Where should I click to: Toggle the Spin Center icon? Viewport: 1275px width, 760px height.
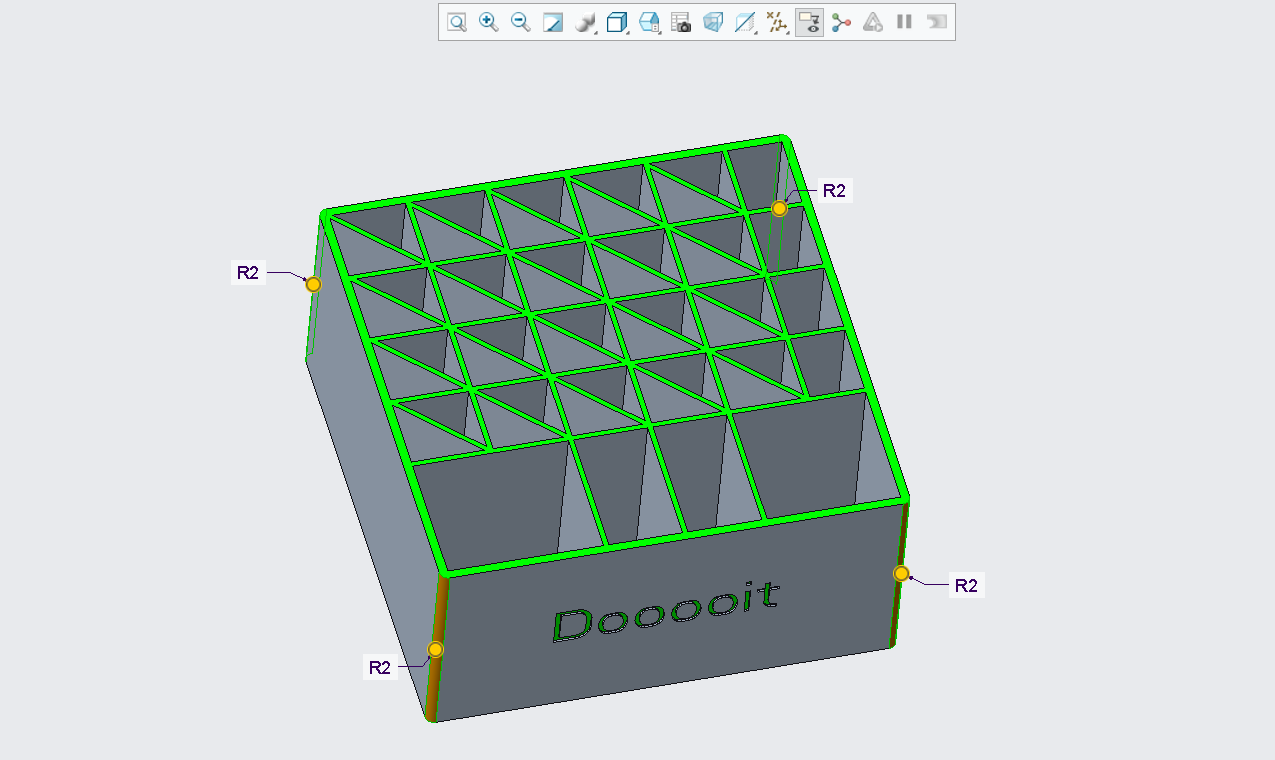[841, 22]
